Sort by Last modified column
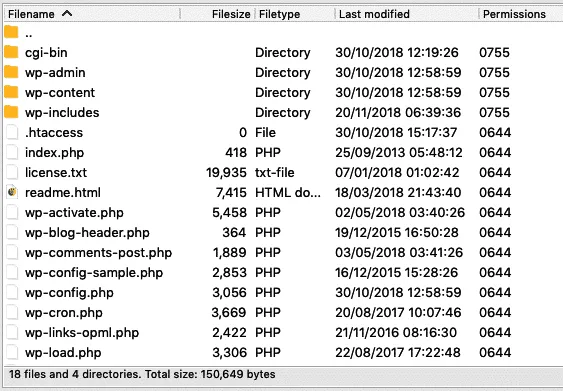563x391 pixels. [x=374, y=14]
